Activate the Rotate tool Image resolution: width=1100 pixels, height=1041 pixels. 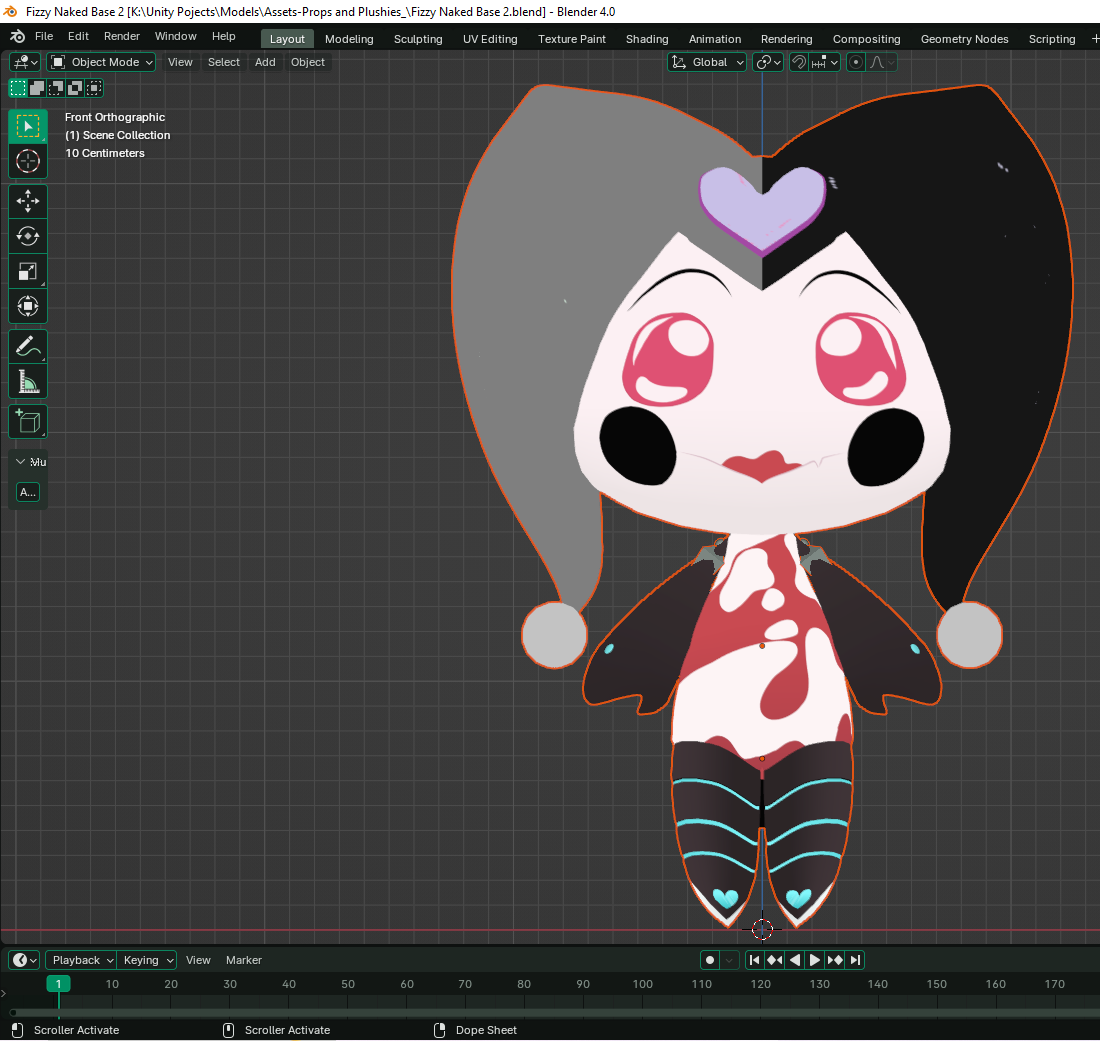28,236
